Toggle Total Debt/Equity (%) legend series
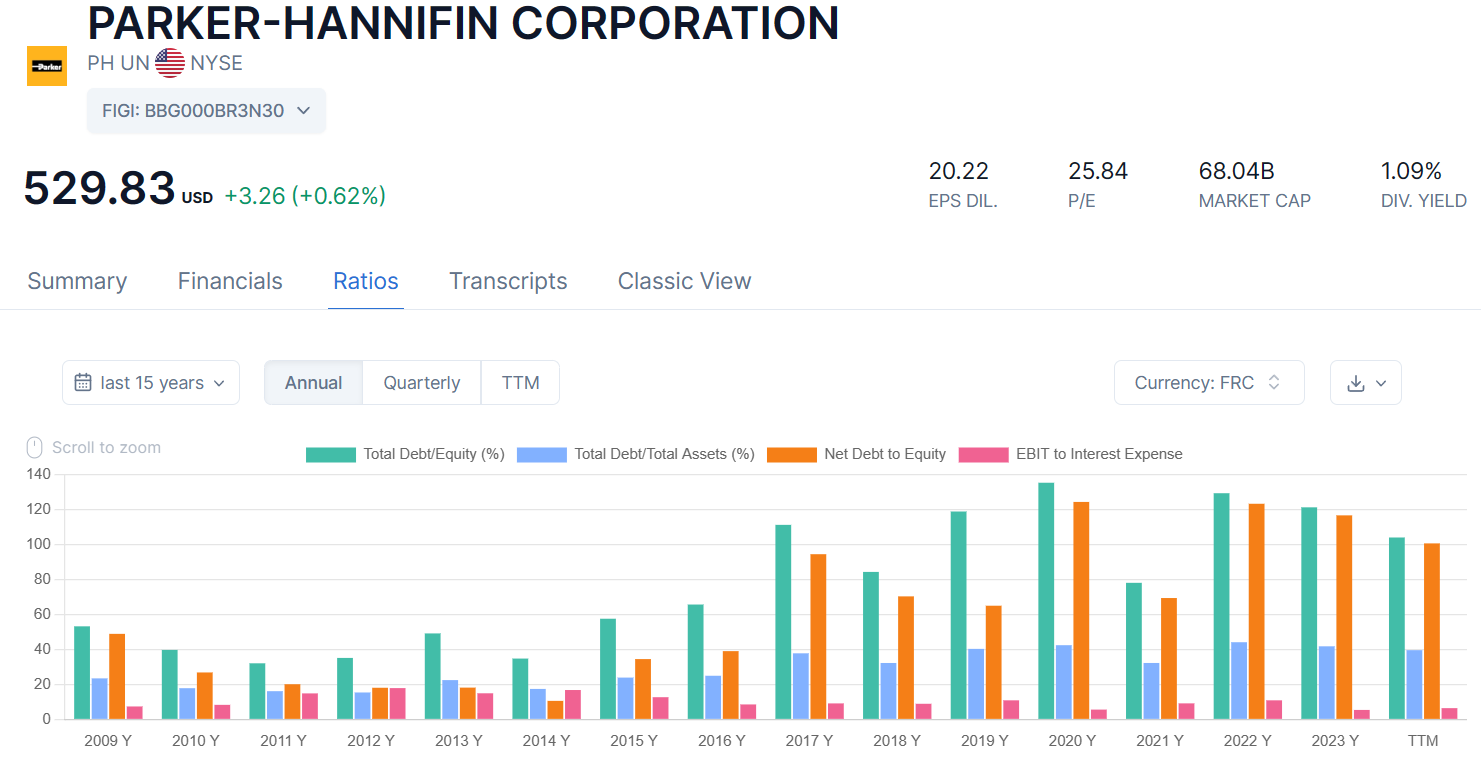This screenshot has height=763, width=1481. 405,454
